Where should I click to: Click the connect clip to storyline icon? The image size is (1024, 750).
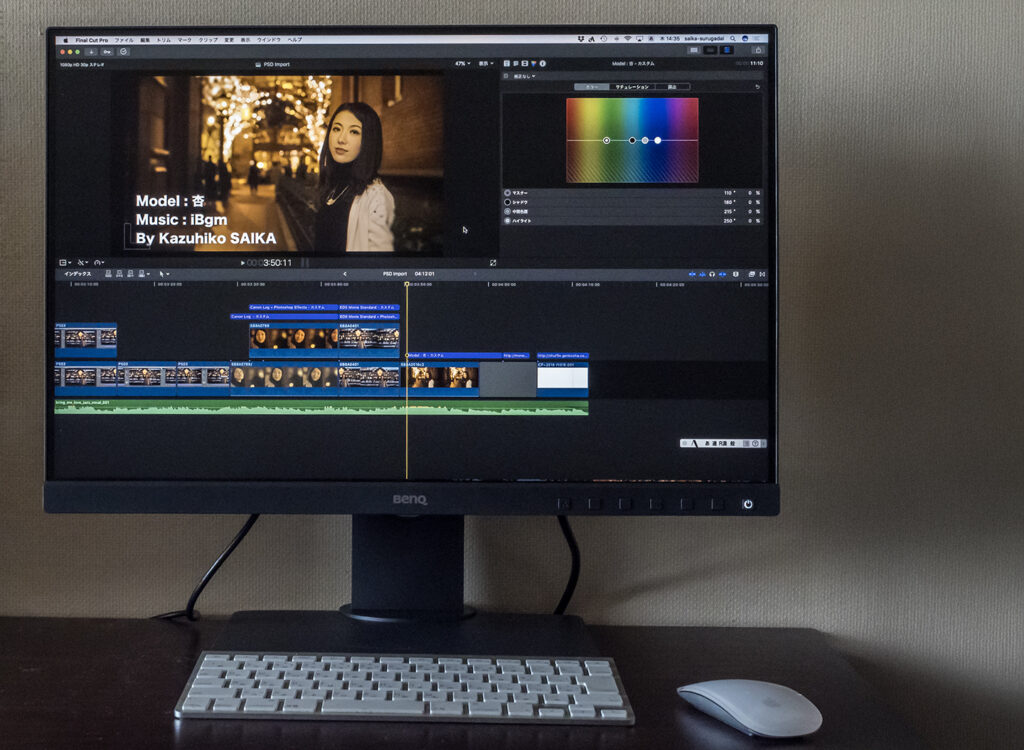click(x=108, y=274)
